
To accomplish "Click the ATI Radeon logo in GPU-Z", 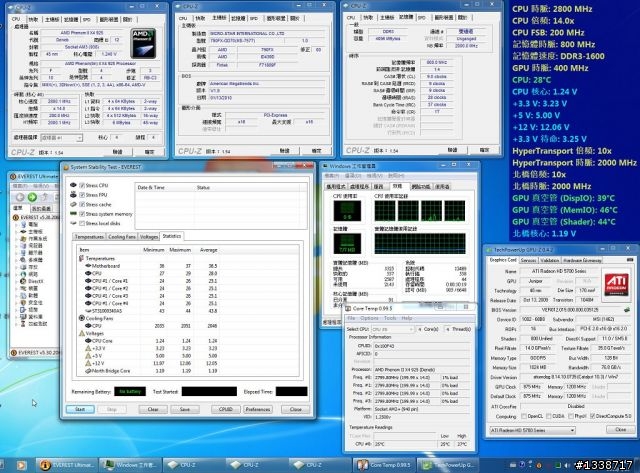I will click(x=617, y=284).
